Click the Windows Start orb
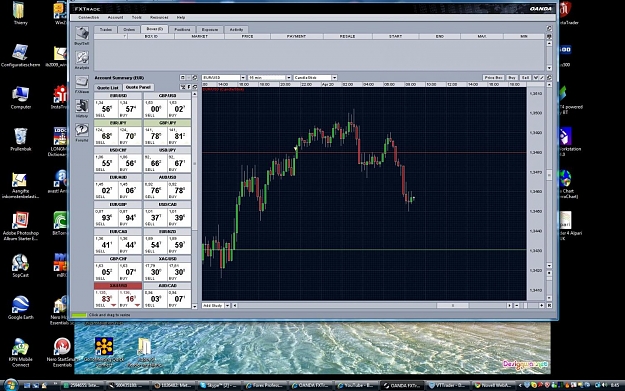625x391 pixels. click(10, 385)
